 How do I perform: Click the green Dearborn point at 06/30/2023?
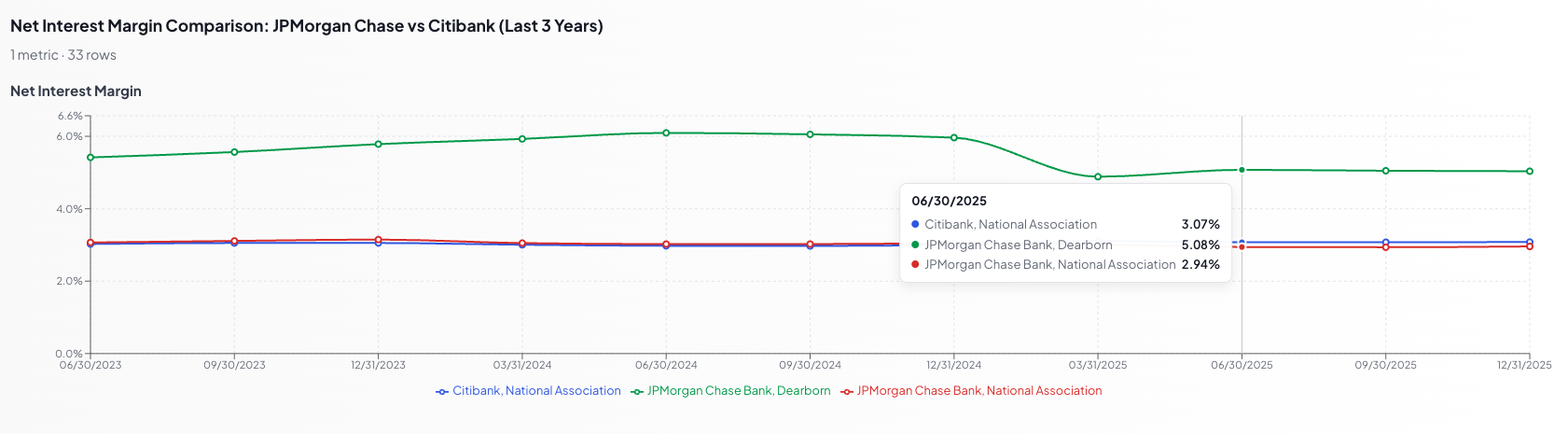click(x=90, y=158)
